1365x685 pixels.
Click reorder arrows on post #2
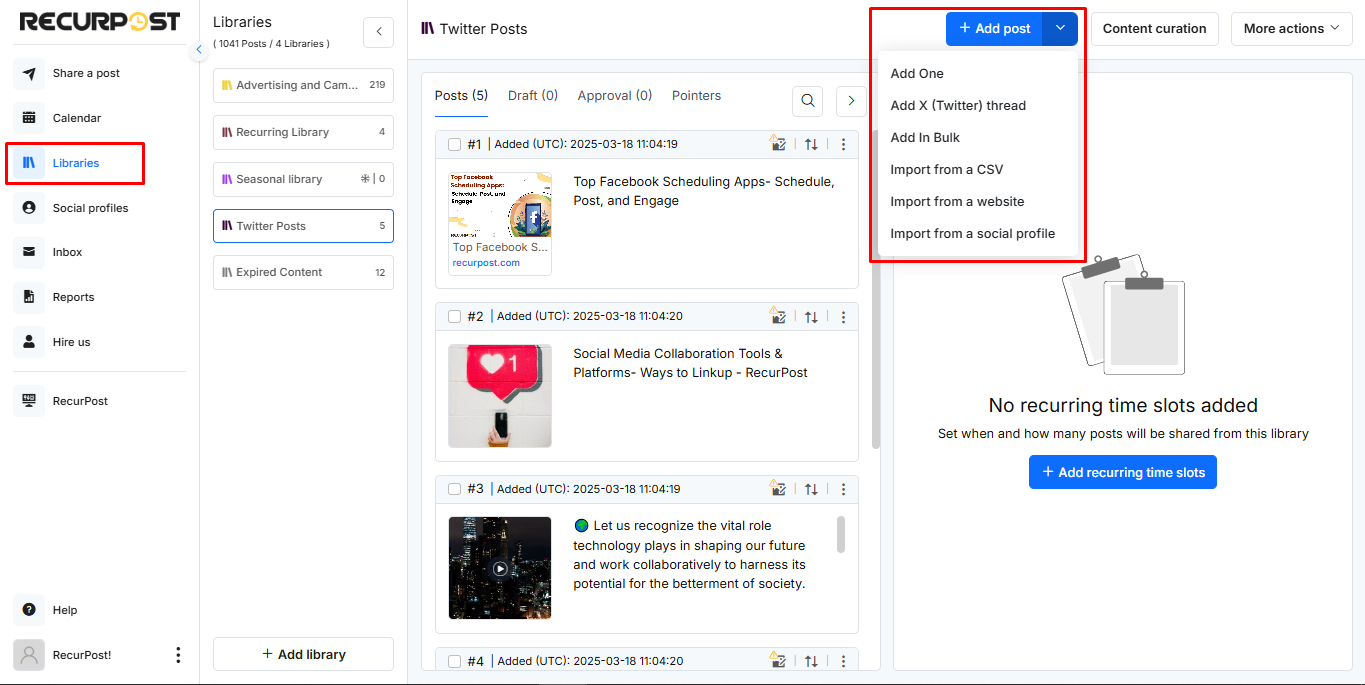pyautogui.click(x=811, y=316)
